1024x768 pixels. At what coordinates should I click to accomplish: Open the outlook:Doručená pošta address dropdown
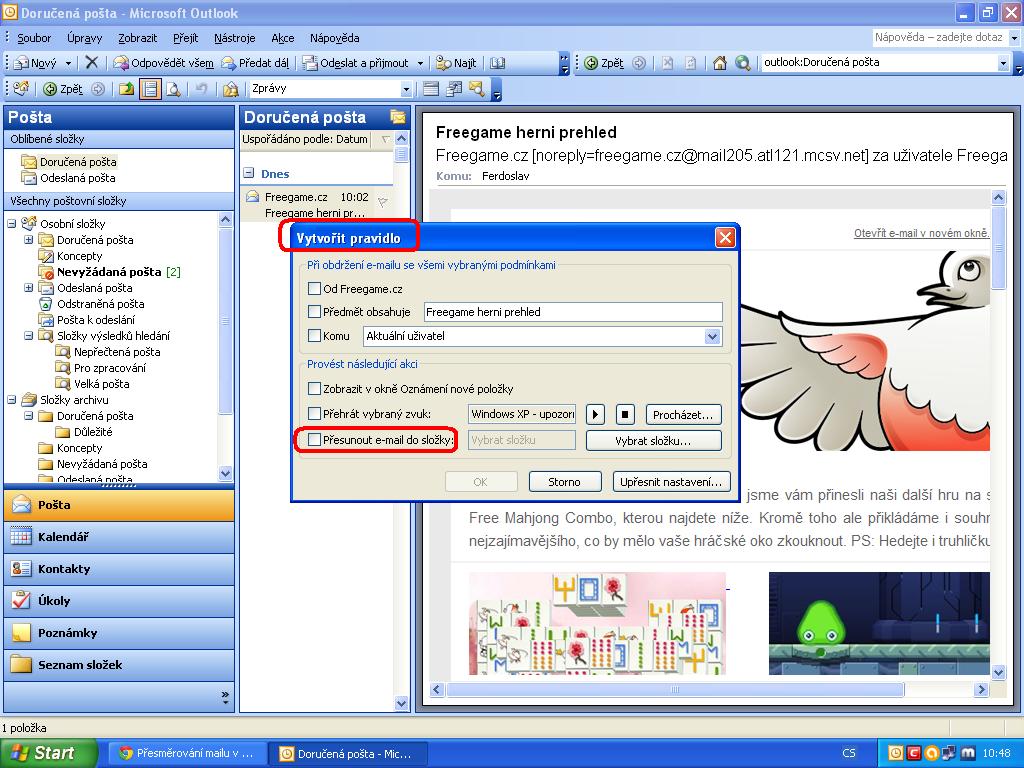click(1003, 63)
